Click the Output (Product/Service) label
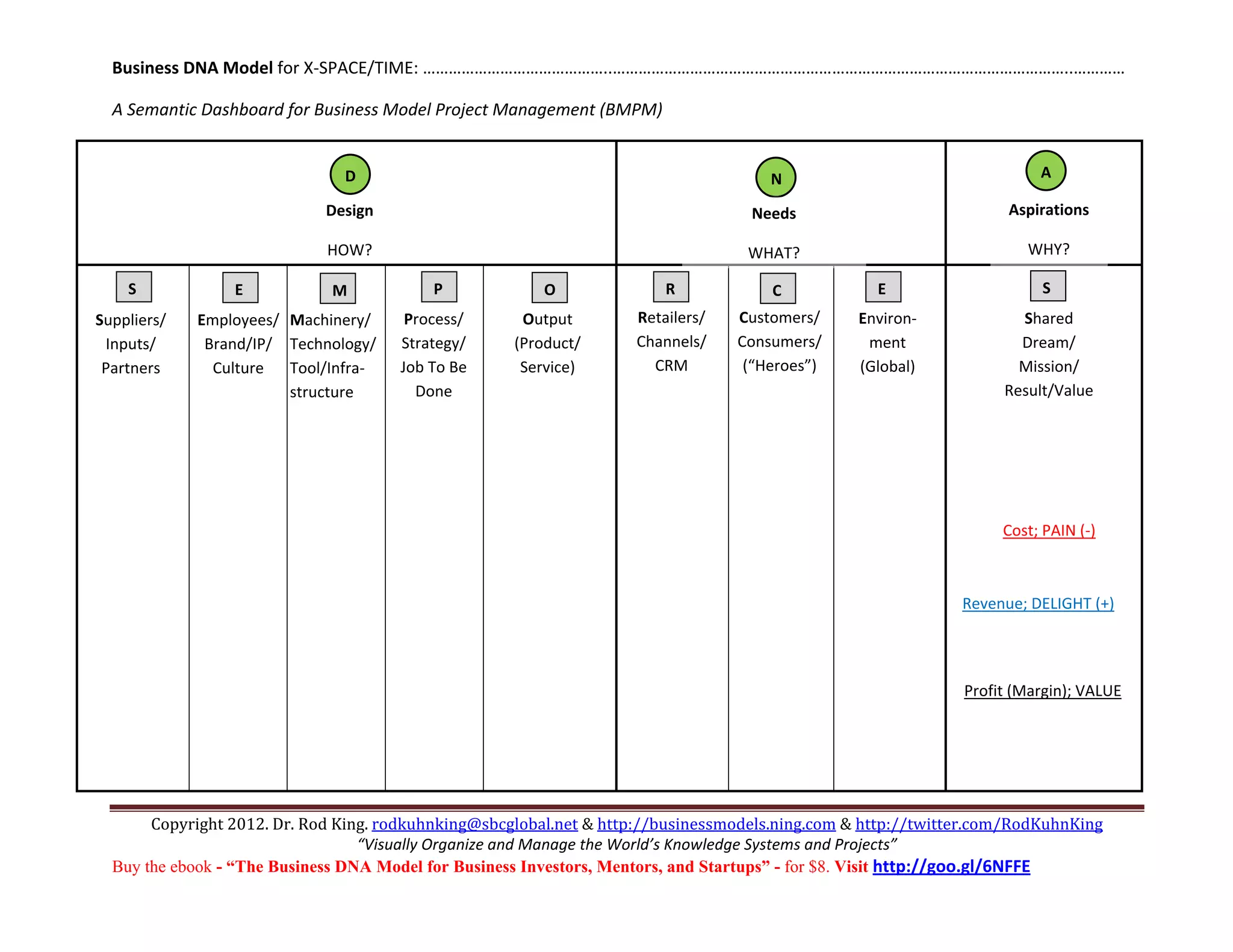This screenshot has height=952, width=1233. [x=547, y=343]
